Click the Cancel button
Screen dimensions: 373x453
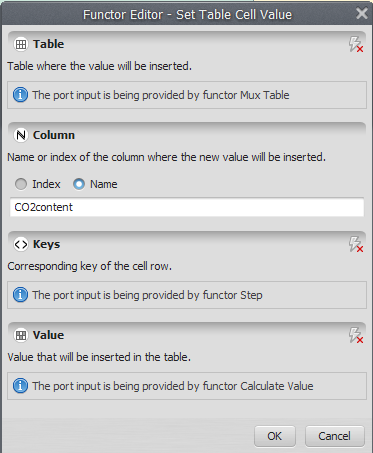334,436
